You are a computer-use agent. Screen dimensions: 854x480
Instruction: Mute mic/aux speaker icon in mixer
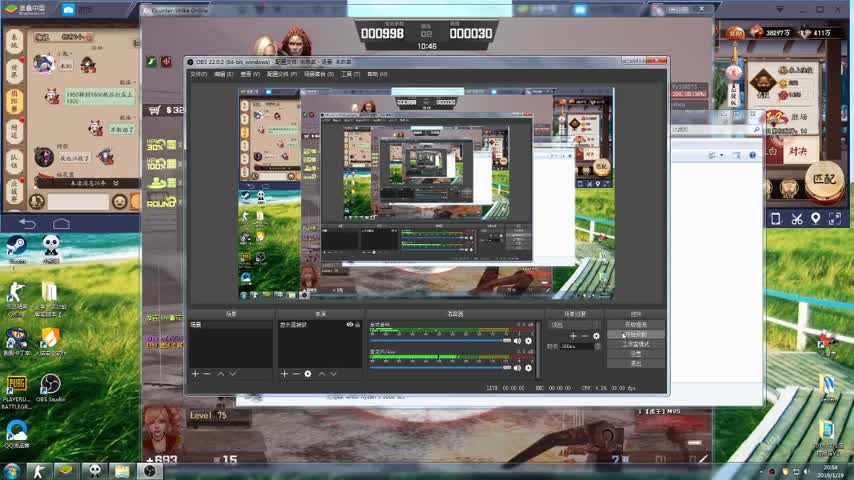tap(517, 368)
